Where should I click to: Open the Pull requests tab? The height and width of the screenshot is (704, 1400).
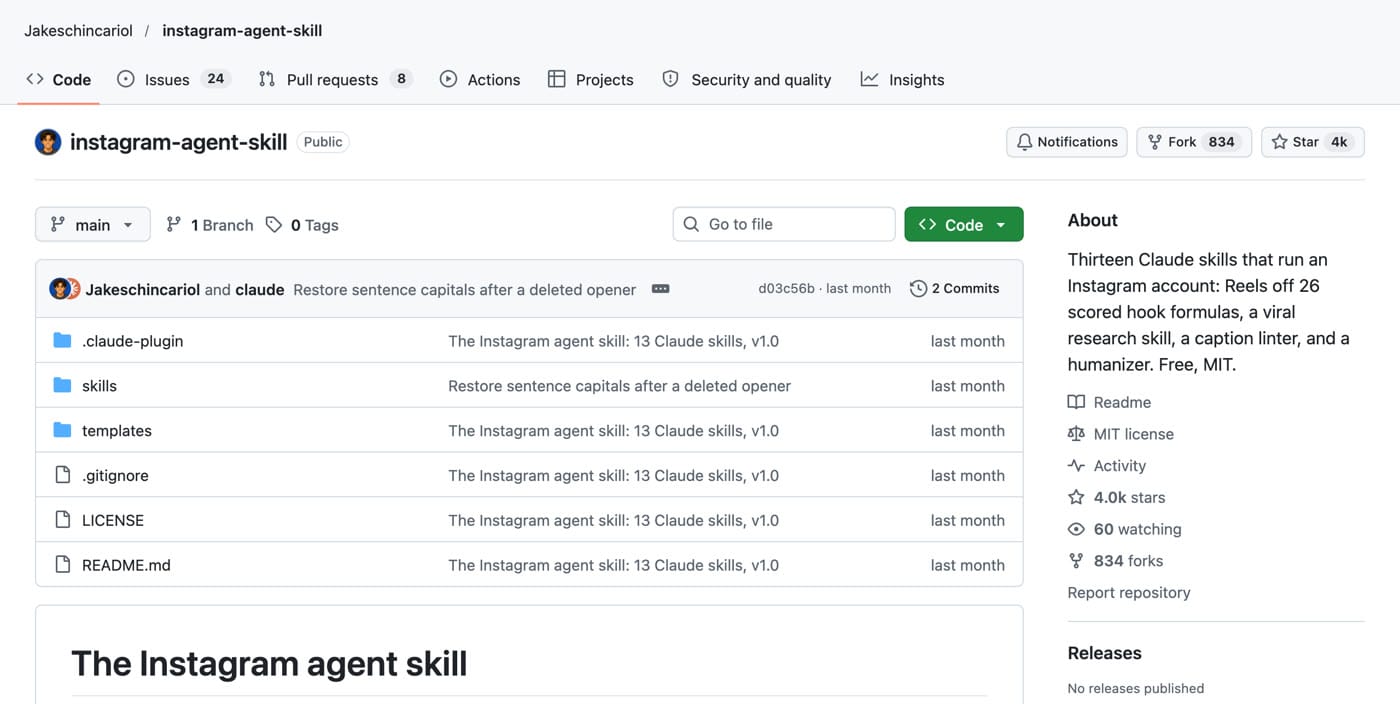[x=335, y=80]
